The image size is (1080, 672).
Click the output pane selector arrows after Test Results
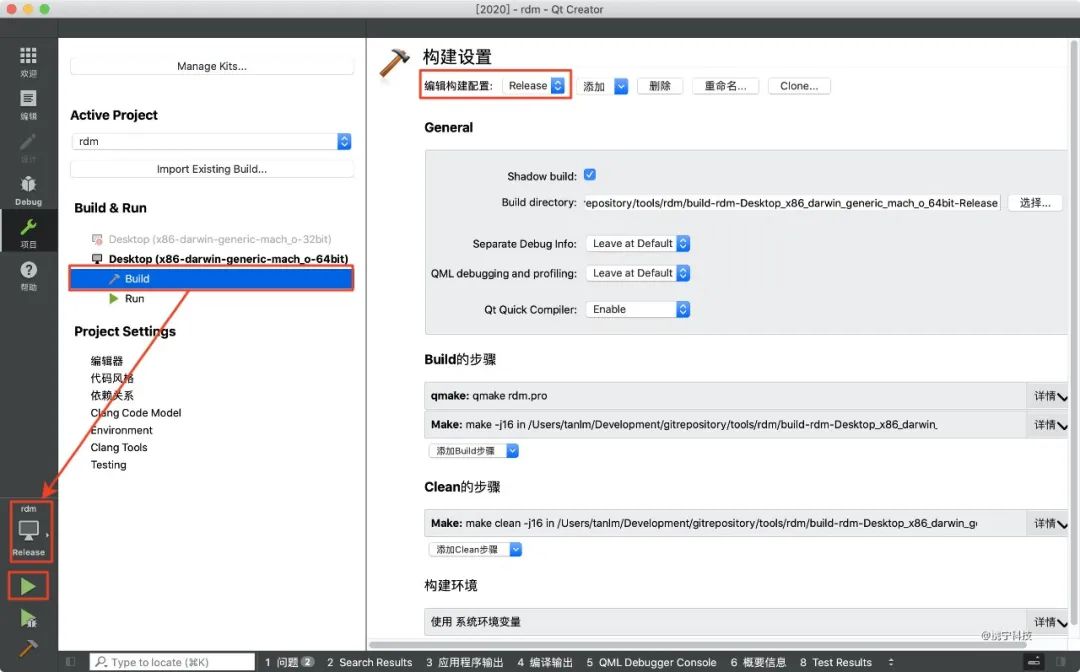point(891,662)
